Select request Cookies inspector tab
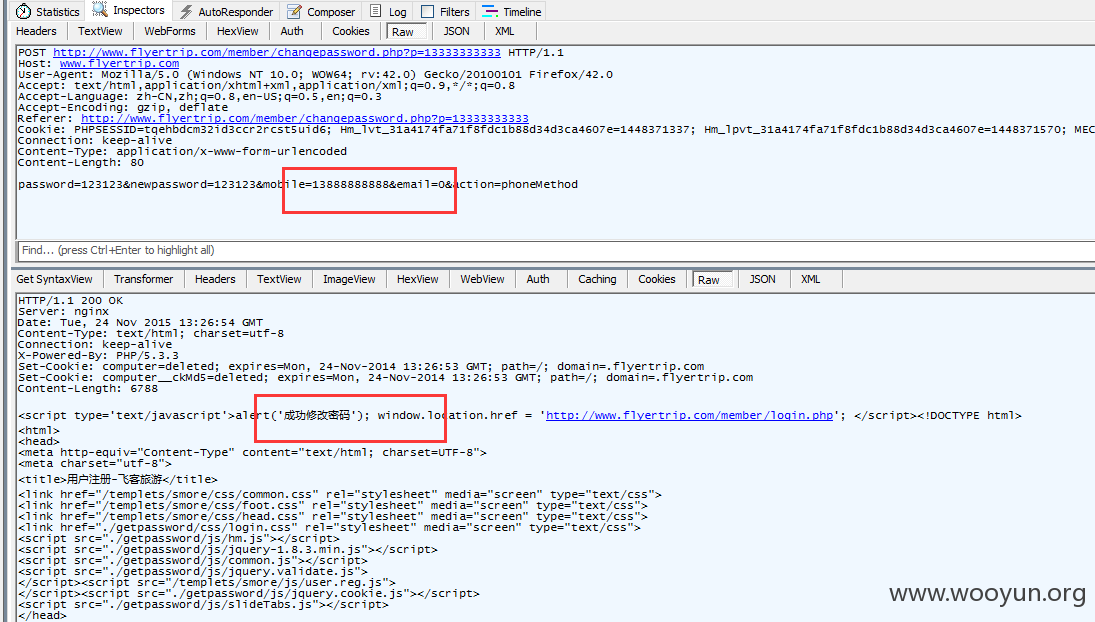Viewport: 1095px width, 622px height. coord(351,31)
